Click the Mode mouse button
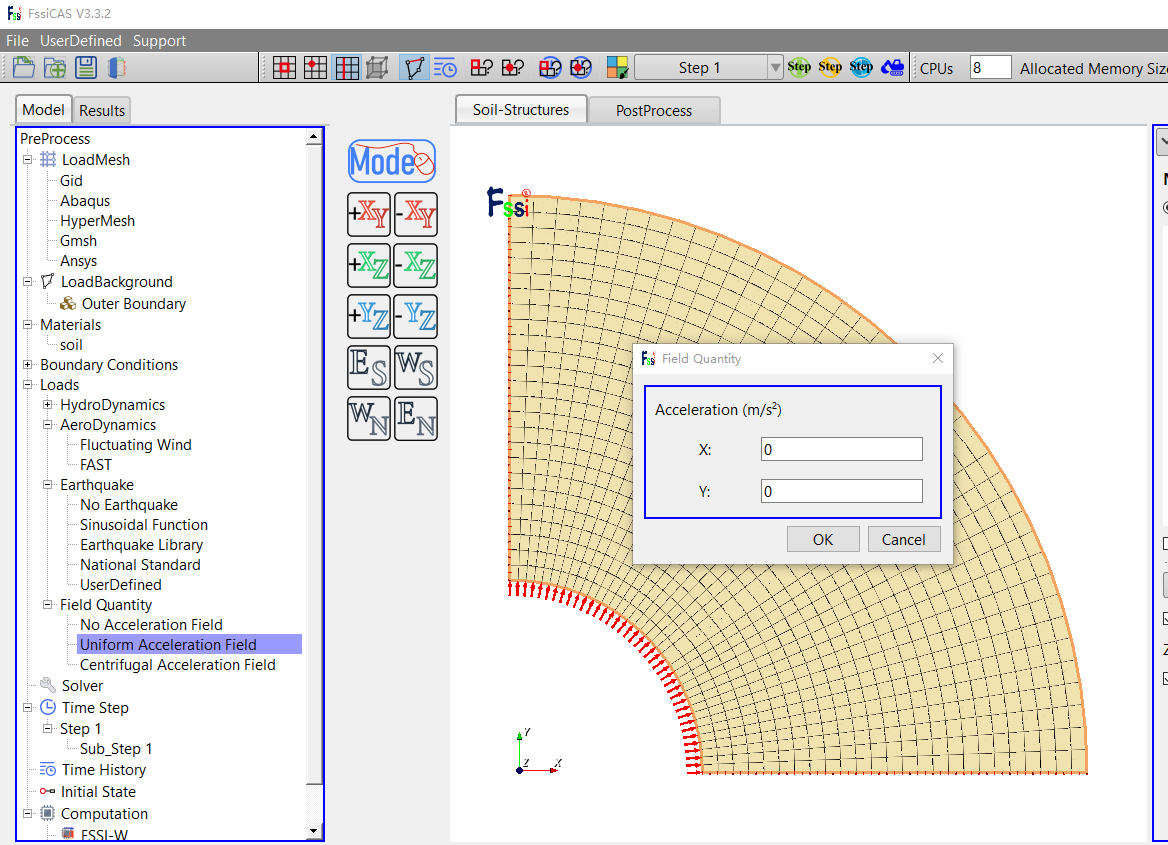 pyautogui.click(x=392, y=161)
